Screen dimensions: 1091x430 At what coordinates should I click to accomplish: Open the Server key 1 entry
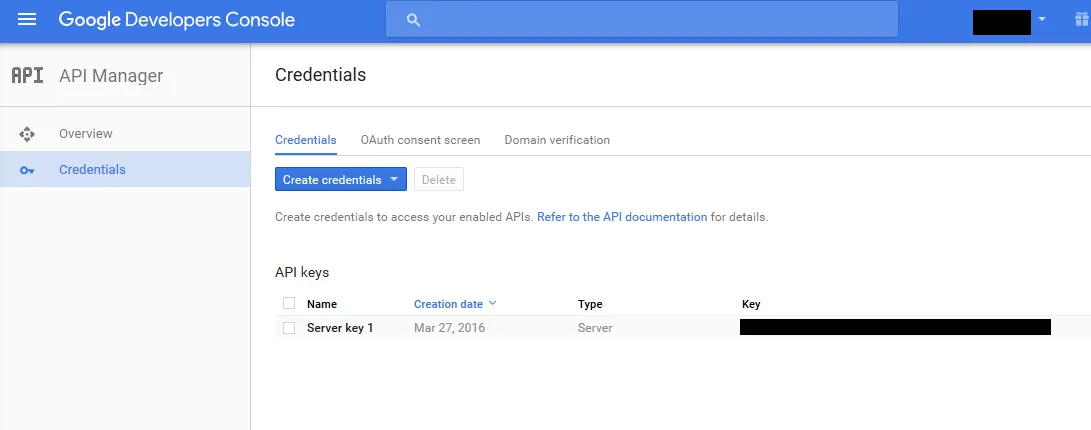click(x=340, y=328)
